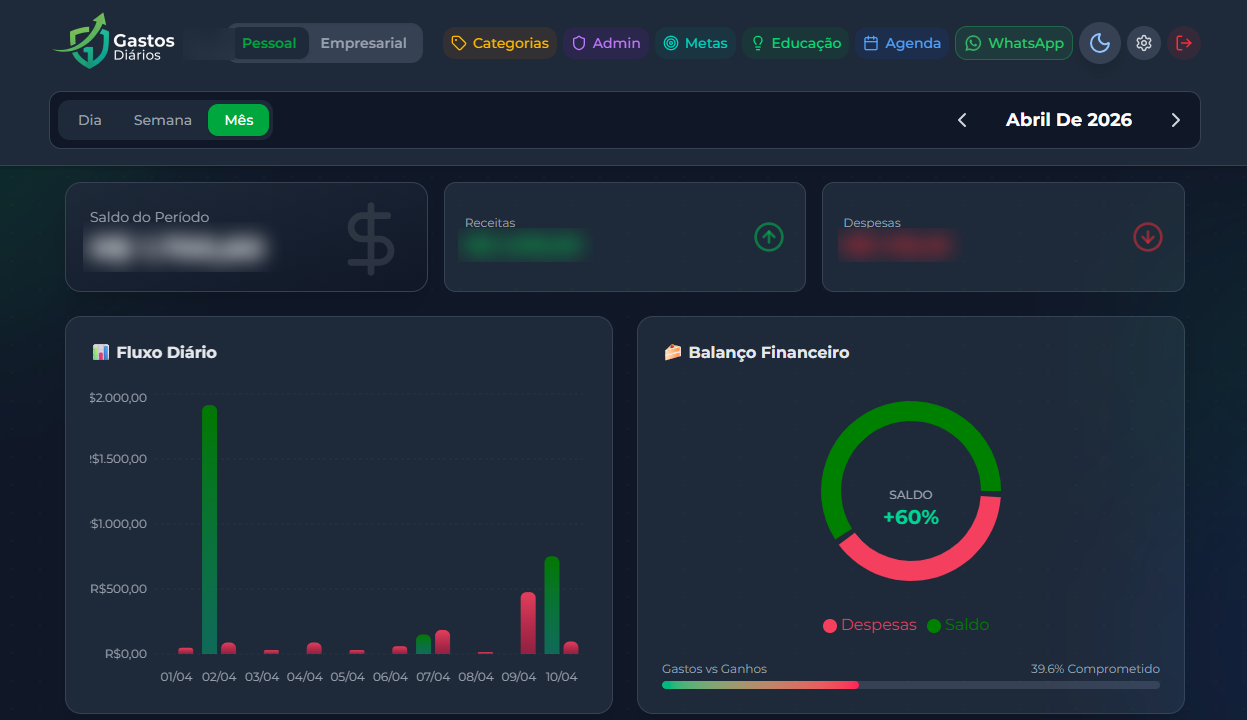
Task: Click the 39.6% Comprometido text
Action: point(1095,669)
